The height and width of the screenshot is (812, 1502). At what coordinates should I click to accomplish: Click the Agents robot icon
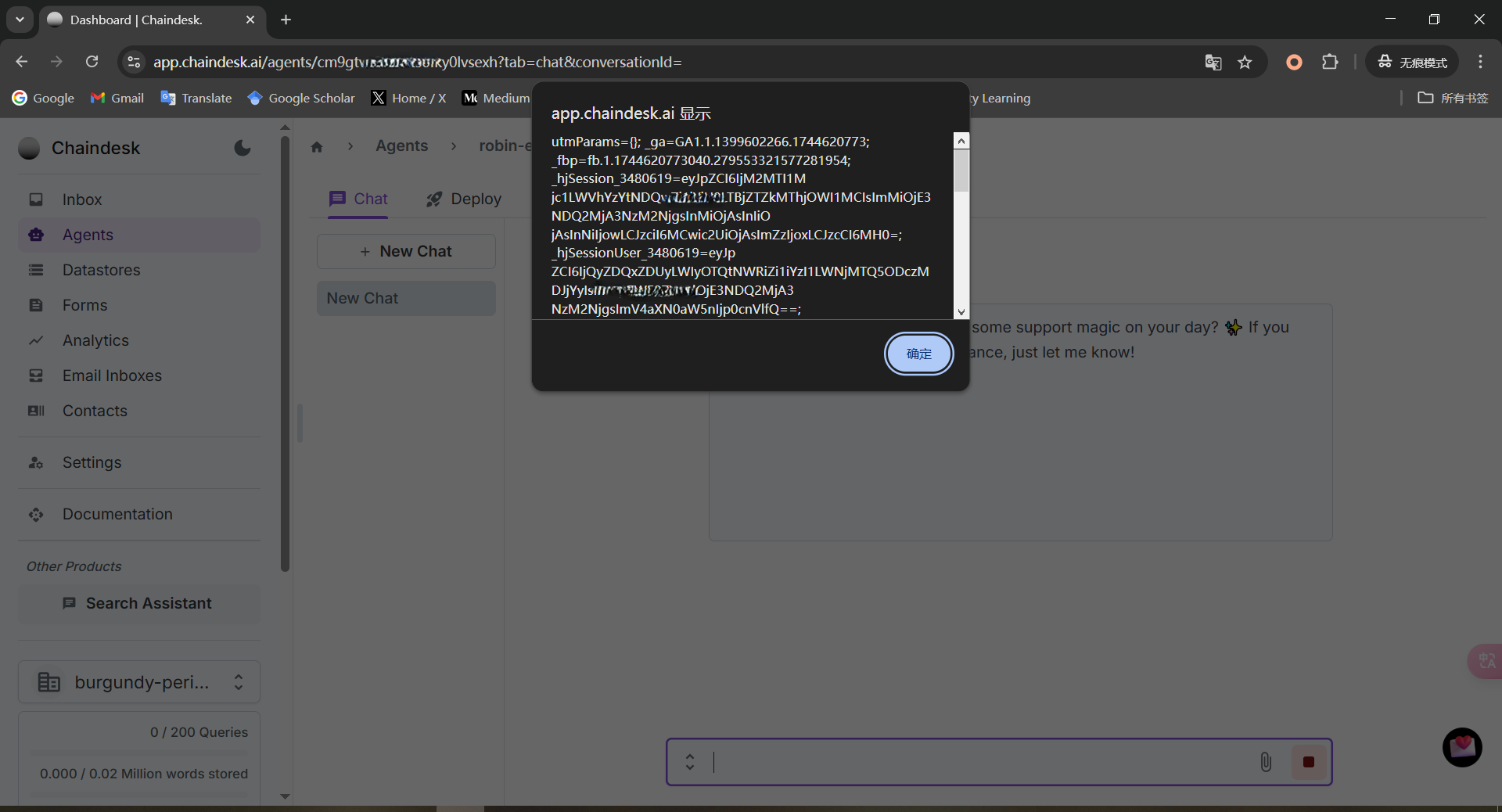(36, 235)
